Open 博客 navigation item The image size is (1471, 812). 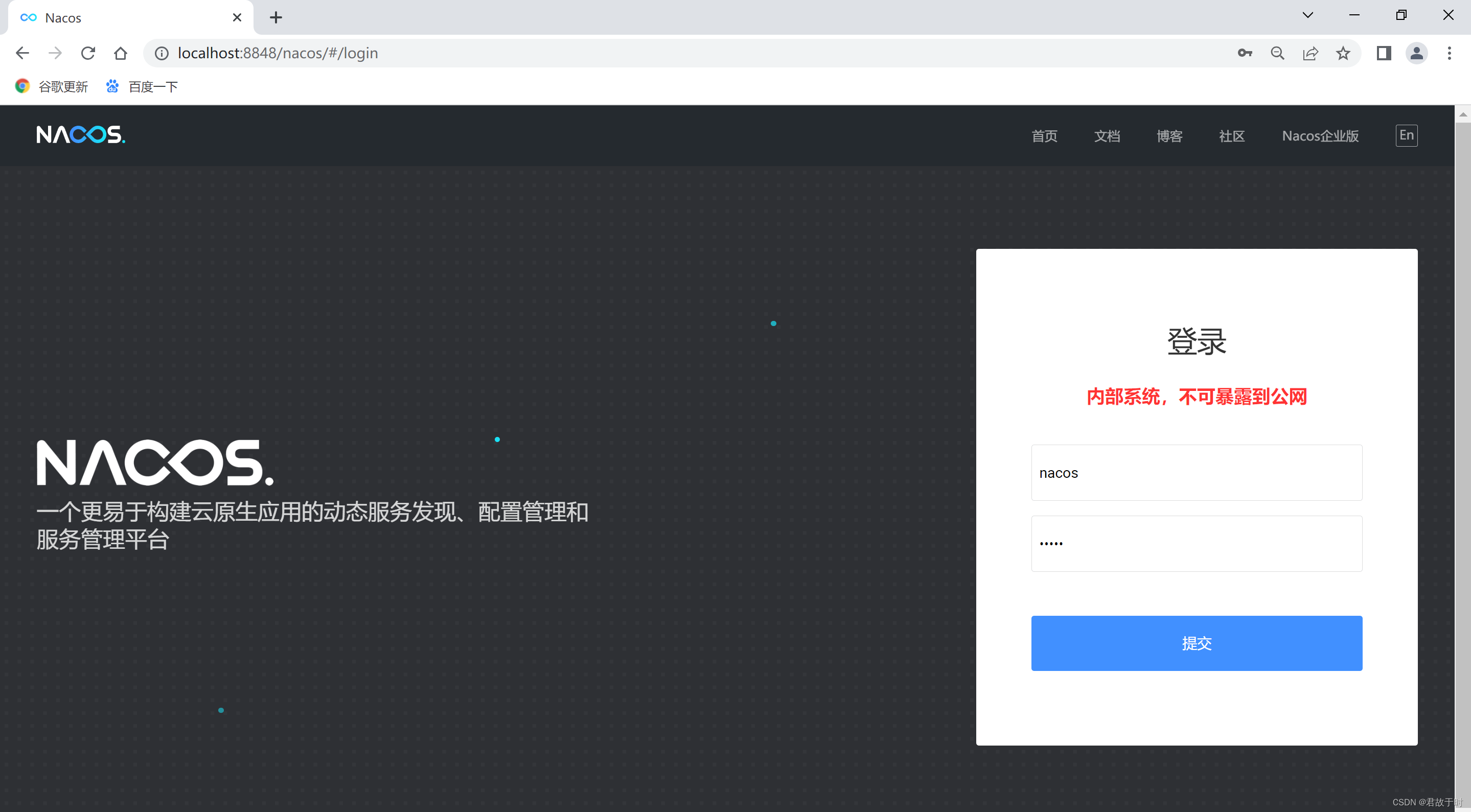pyautogui.click(x=1169, y=136)
